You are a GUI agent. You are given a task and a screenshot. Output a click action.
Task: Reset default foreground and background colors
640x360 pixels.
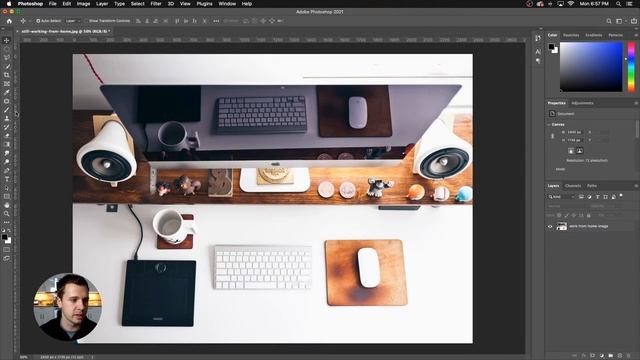(3, 231)
